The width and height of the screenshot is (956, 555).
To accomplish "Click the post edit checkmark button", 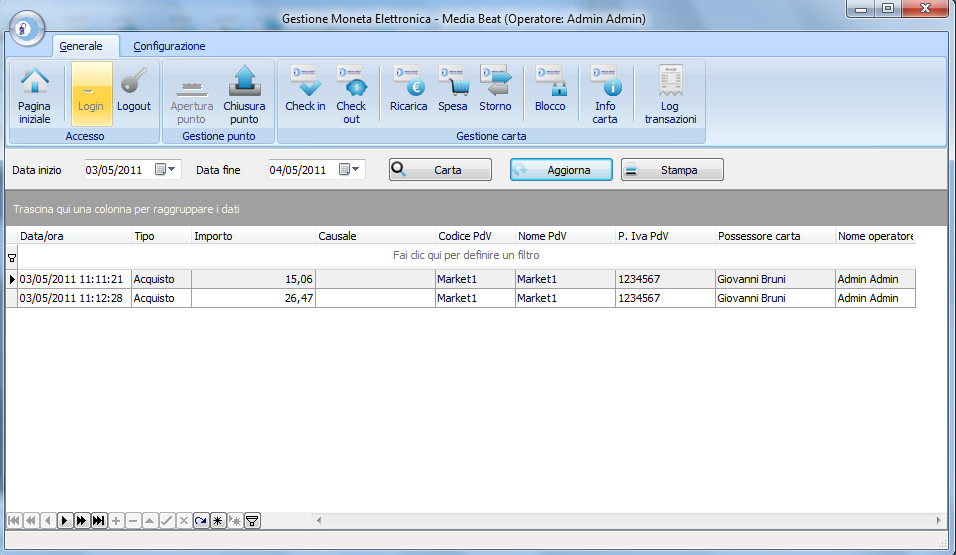I will point(167,521).
